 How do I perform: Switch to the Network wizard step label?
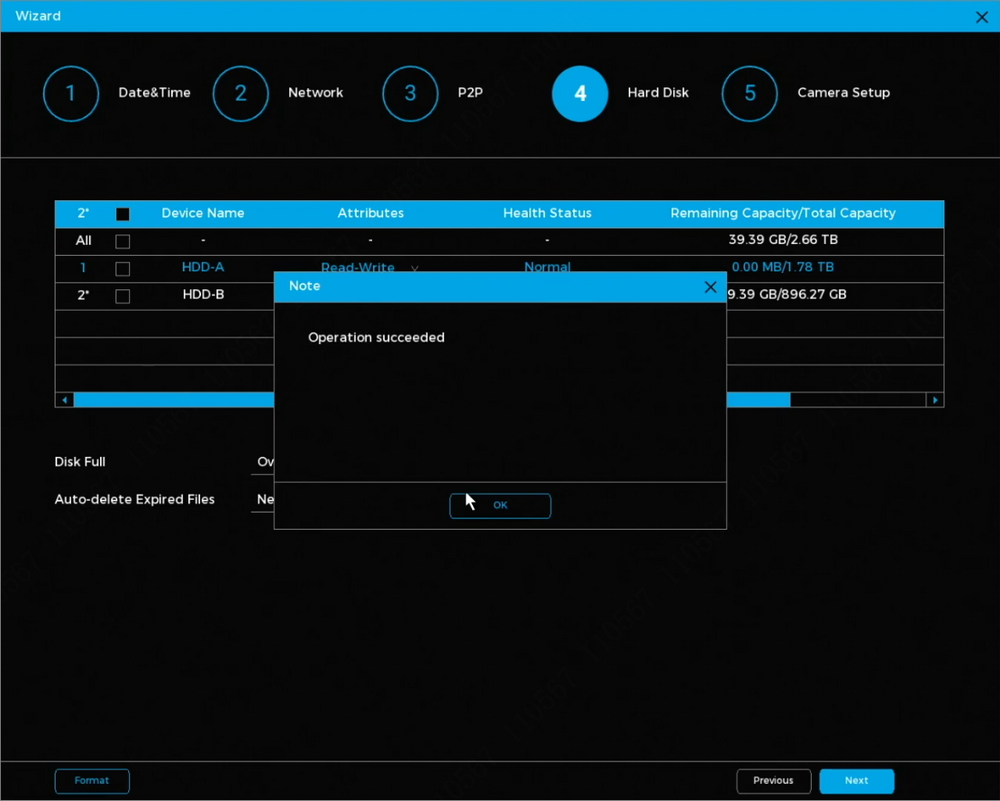[x=315, y=93]
